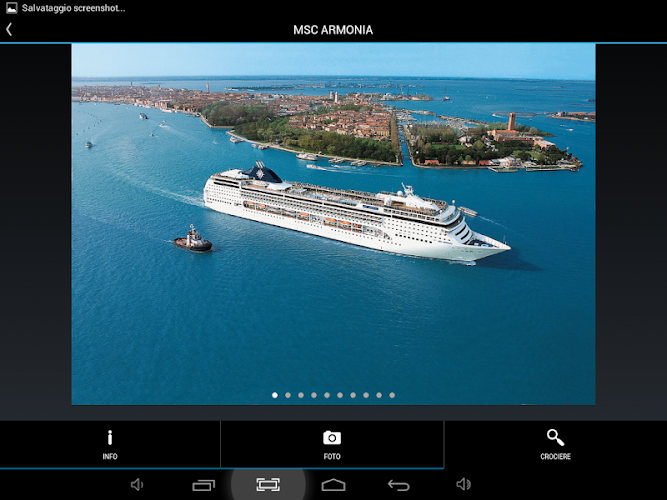This screenshot has height=500, width=667.
Task: Jump to the ninth photo page dot
Action: pyautogui.click(x=379, y=395)
